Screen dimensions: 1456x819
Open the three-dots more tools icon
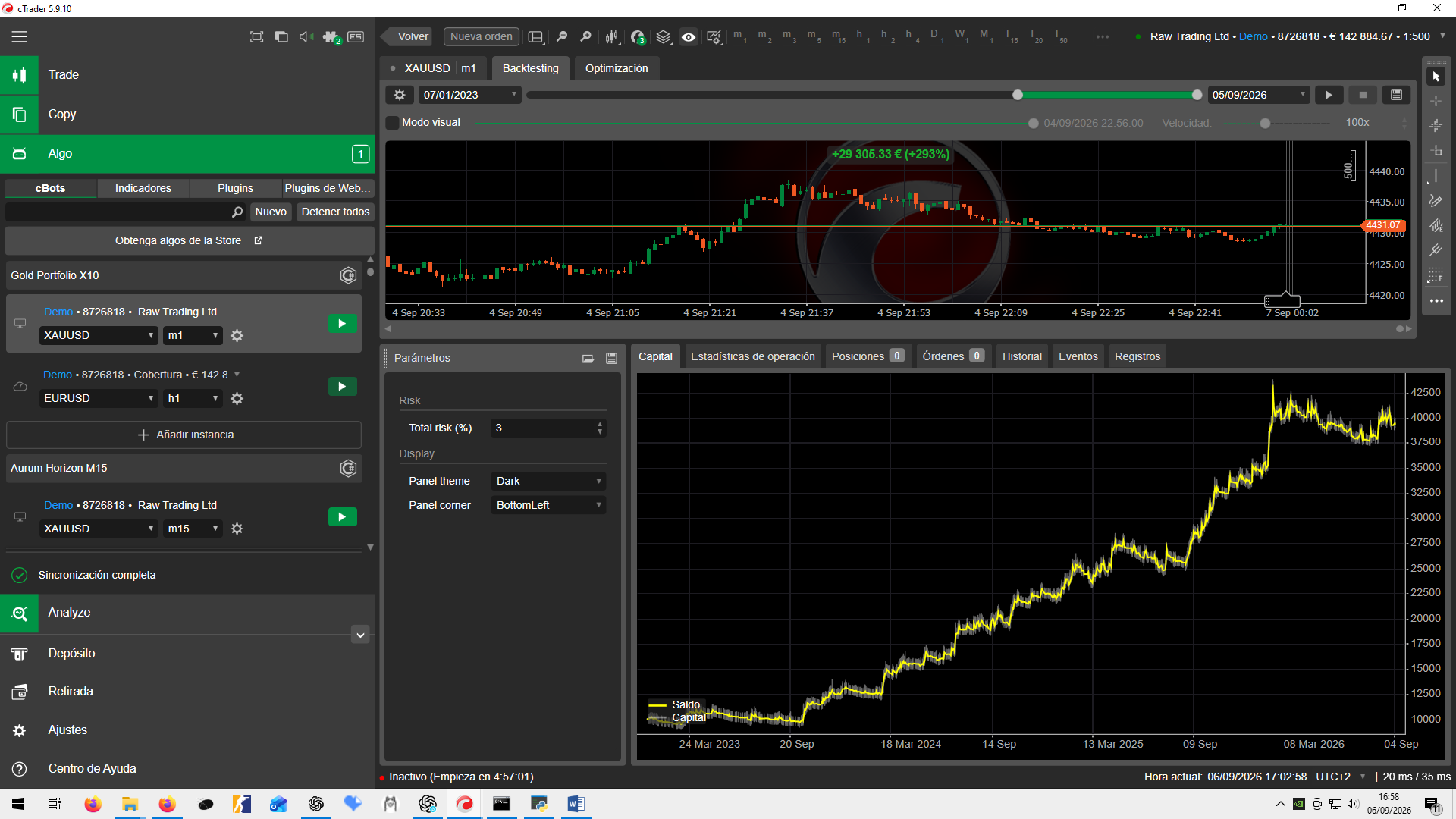pyautogui.click(x=1436, y=301)
